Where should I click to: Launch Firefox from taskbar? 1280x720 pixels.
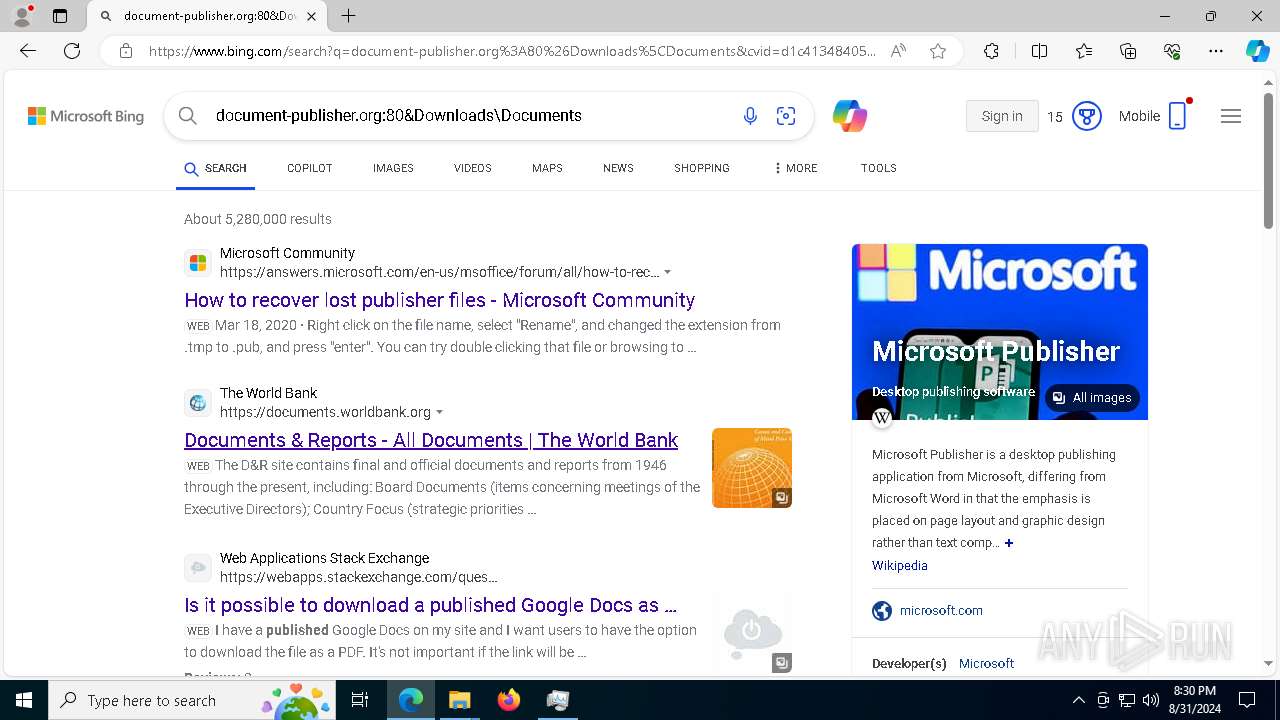[509, 700]
